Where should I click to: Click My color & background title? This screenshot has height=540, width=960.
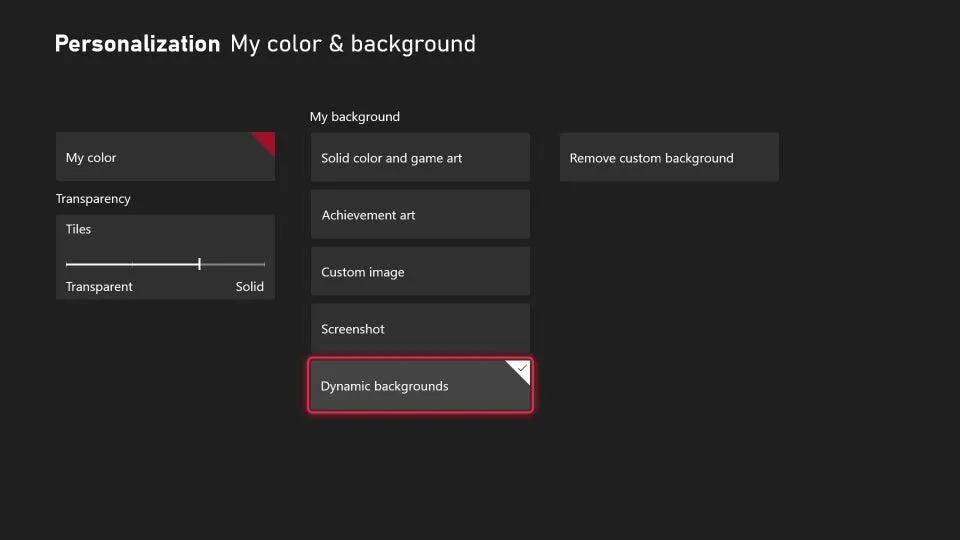pos(353,44)
